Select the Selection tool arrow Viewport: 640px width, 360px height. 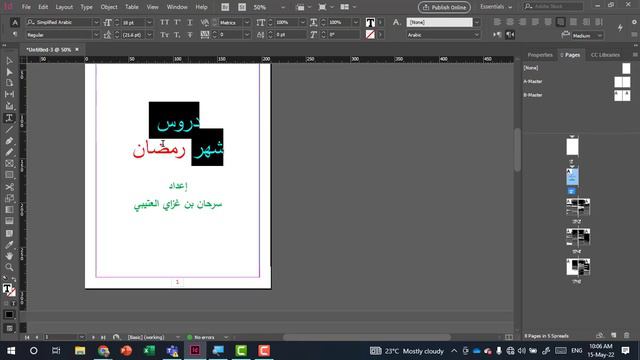(9, 60)
